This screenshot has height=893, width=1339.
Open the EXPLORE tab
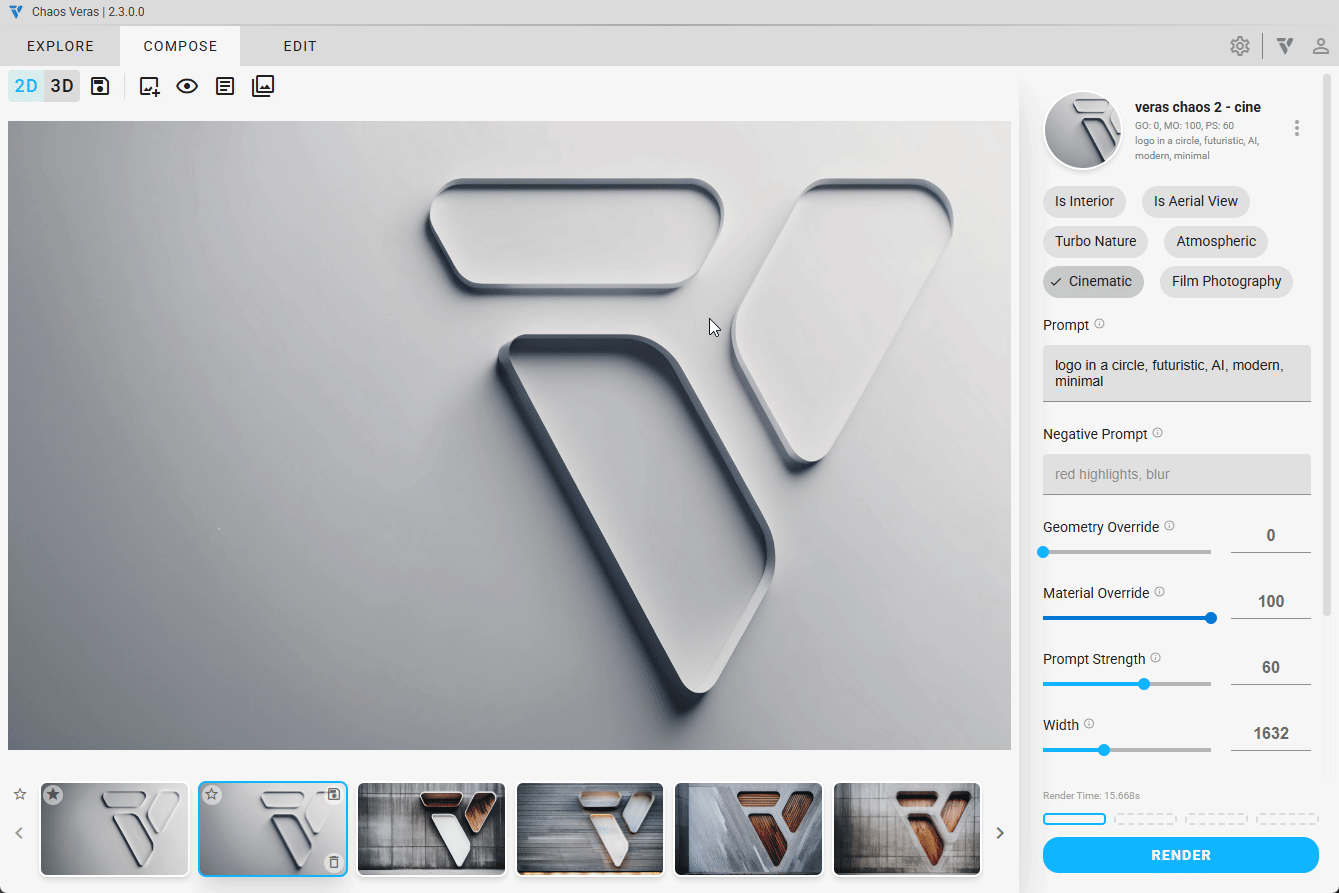[60, 46]
